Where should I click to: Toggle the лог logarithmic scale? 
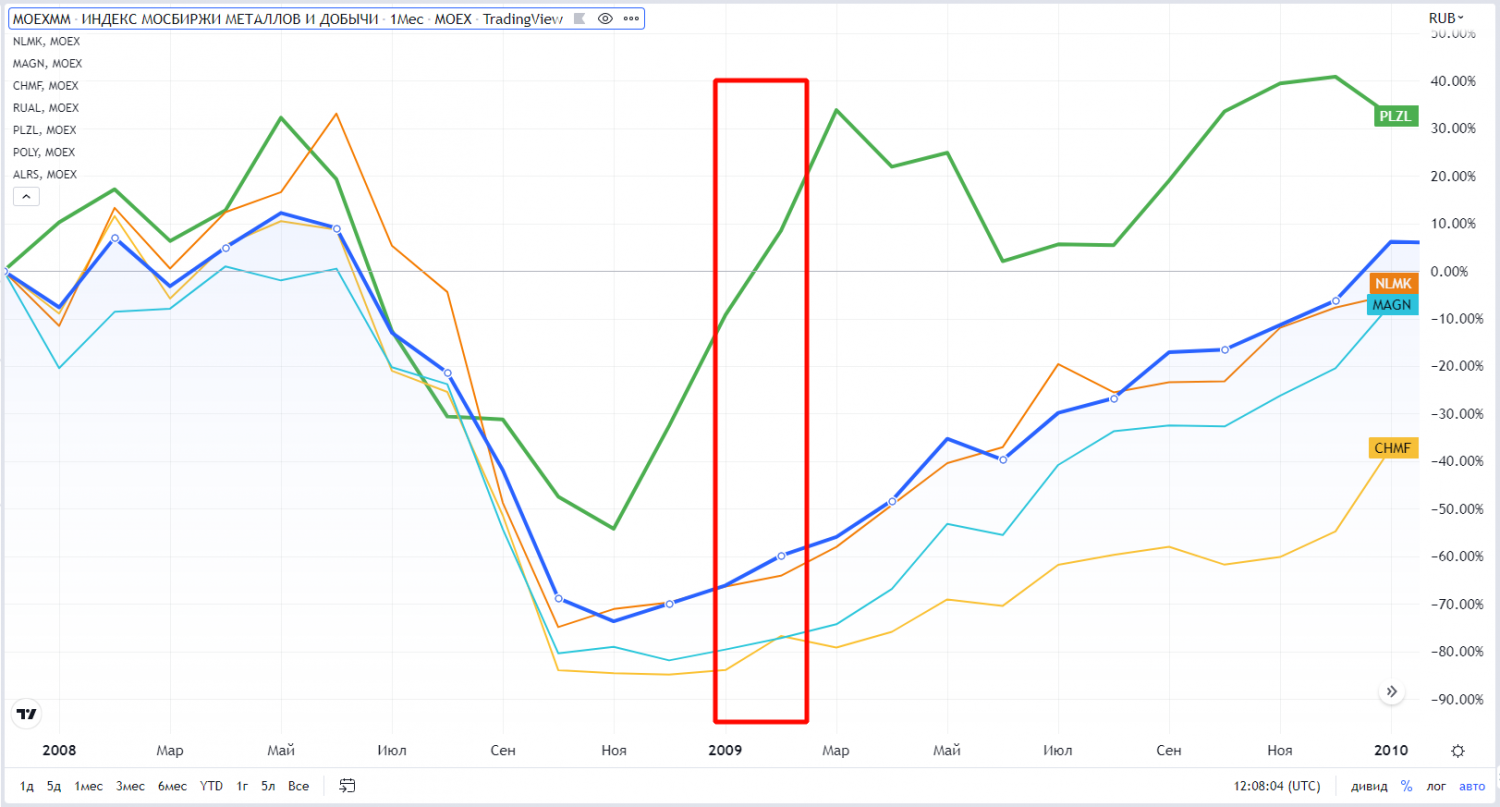click(1435, 786)
